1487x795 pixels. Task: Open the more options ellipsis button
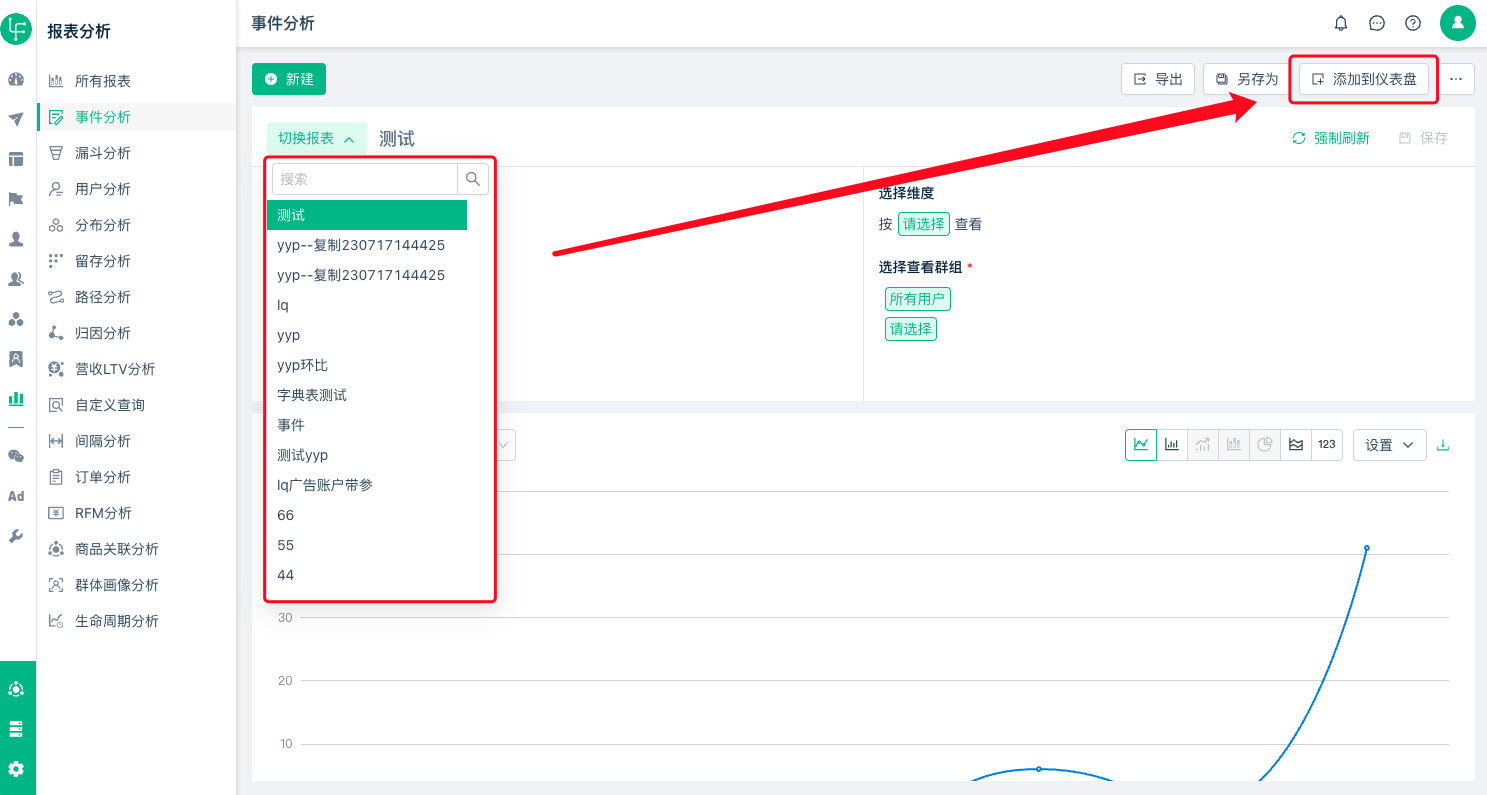click(x=1456, y=79)
